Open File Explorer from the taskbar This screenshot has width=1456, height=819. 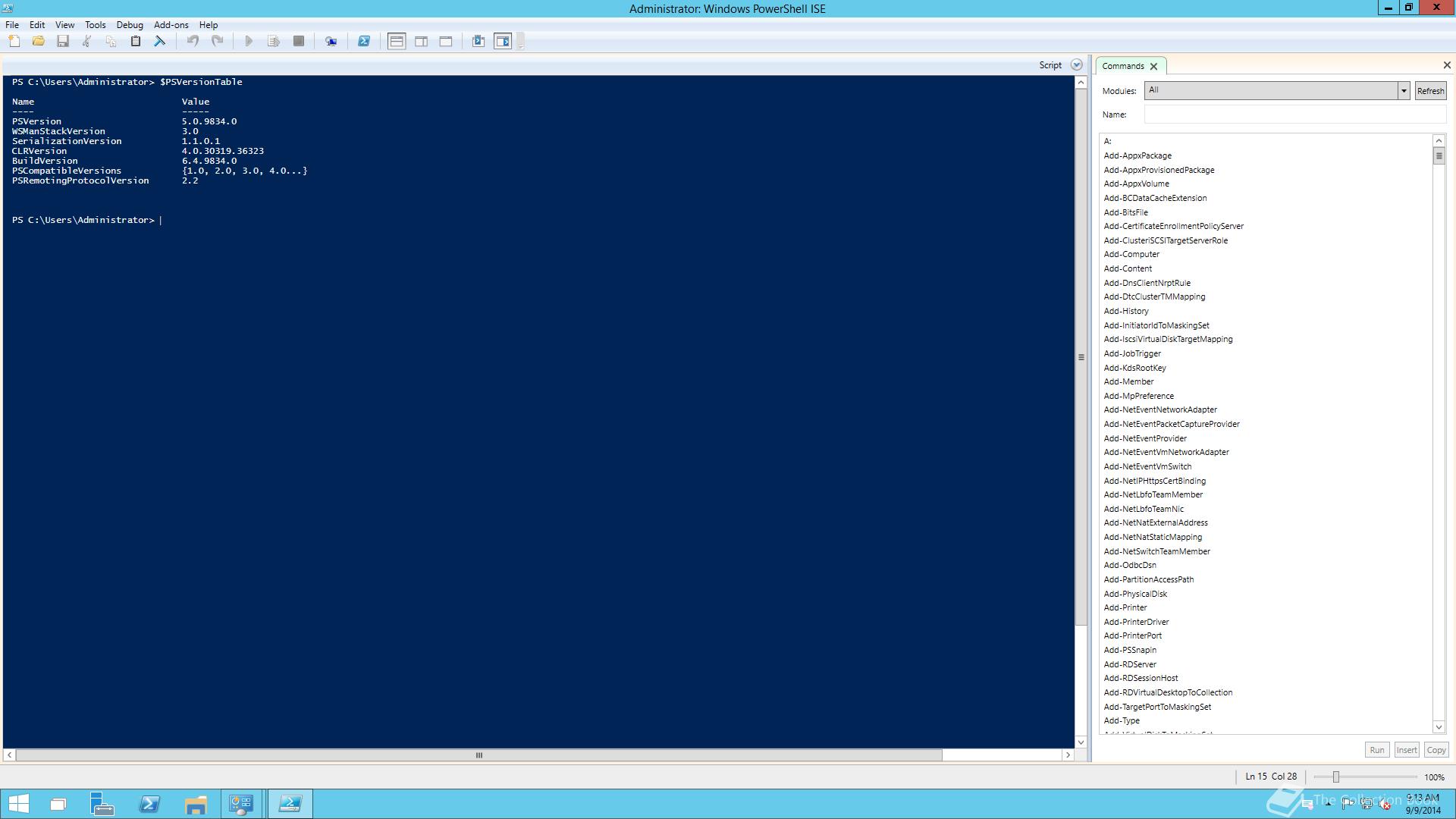click(196, 804)
